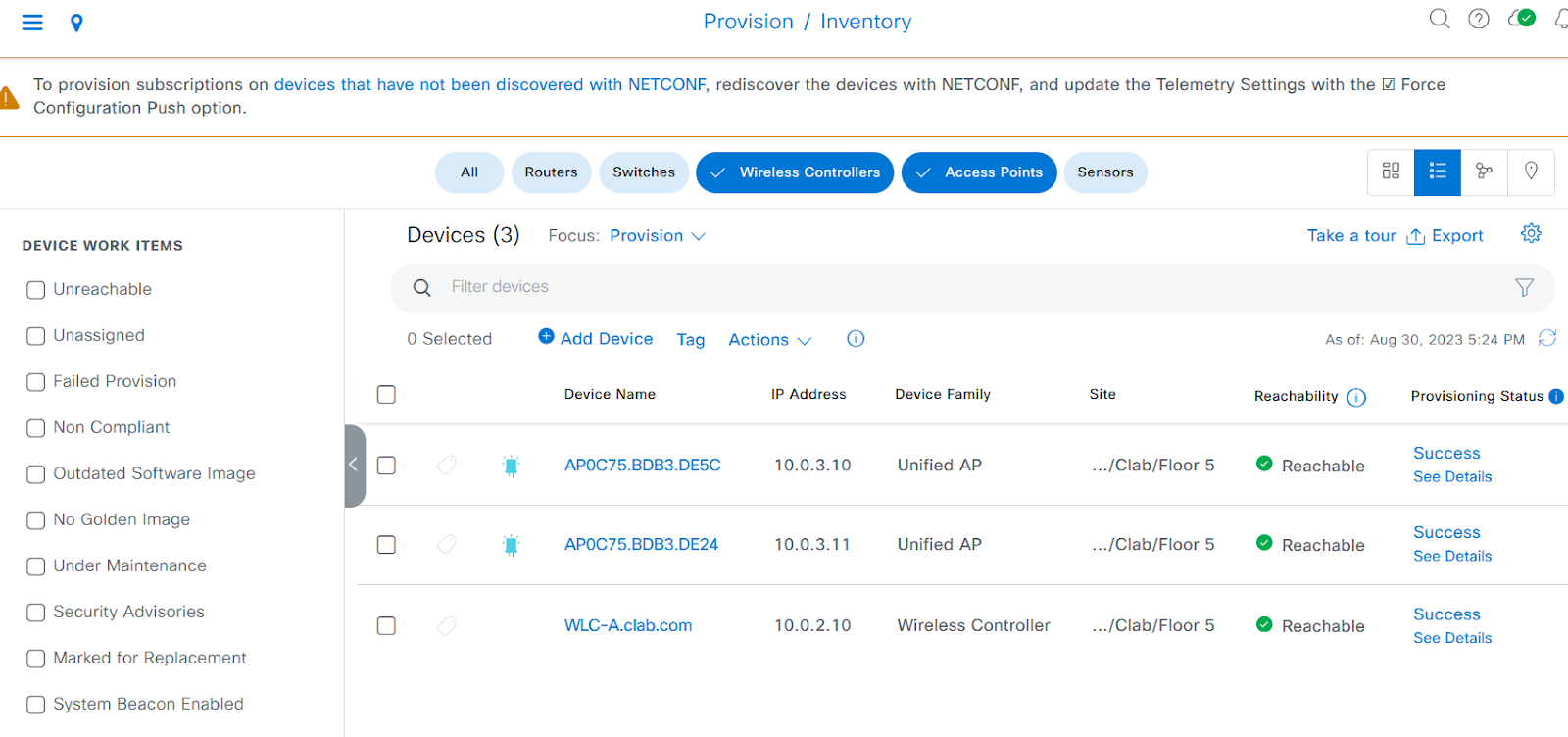Click the Device Name column header
1568x737 pixels.
point(610,394)
